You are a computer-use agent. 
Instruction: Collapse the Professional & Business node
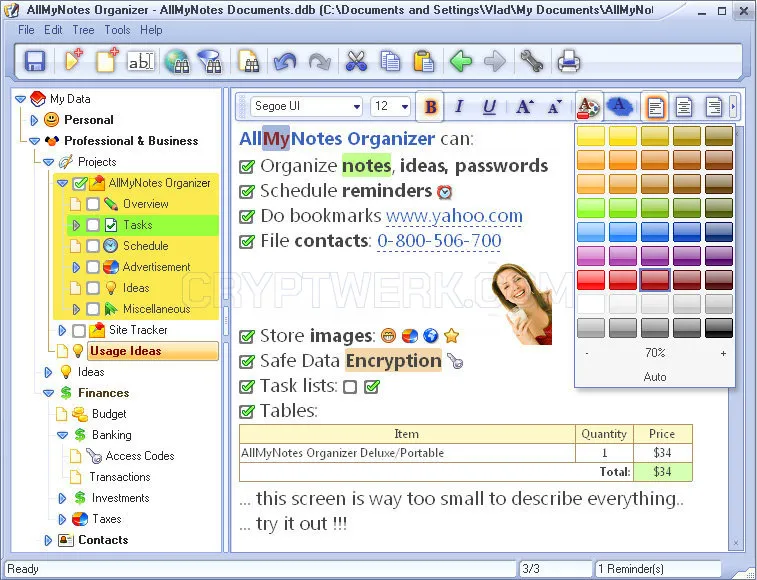[x=34, y=141]
